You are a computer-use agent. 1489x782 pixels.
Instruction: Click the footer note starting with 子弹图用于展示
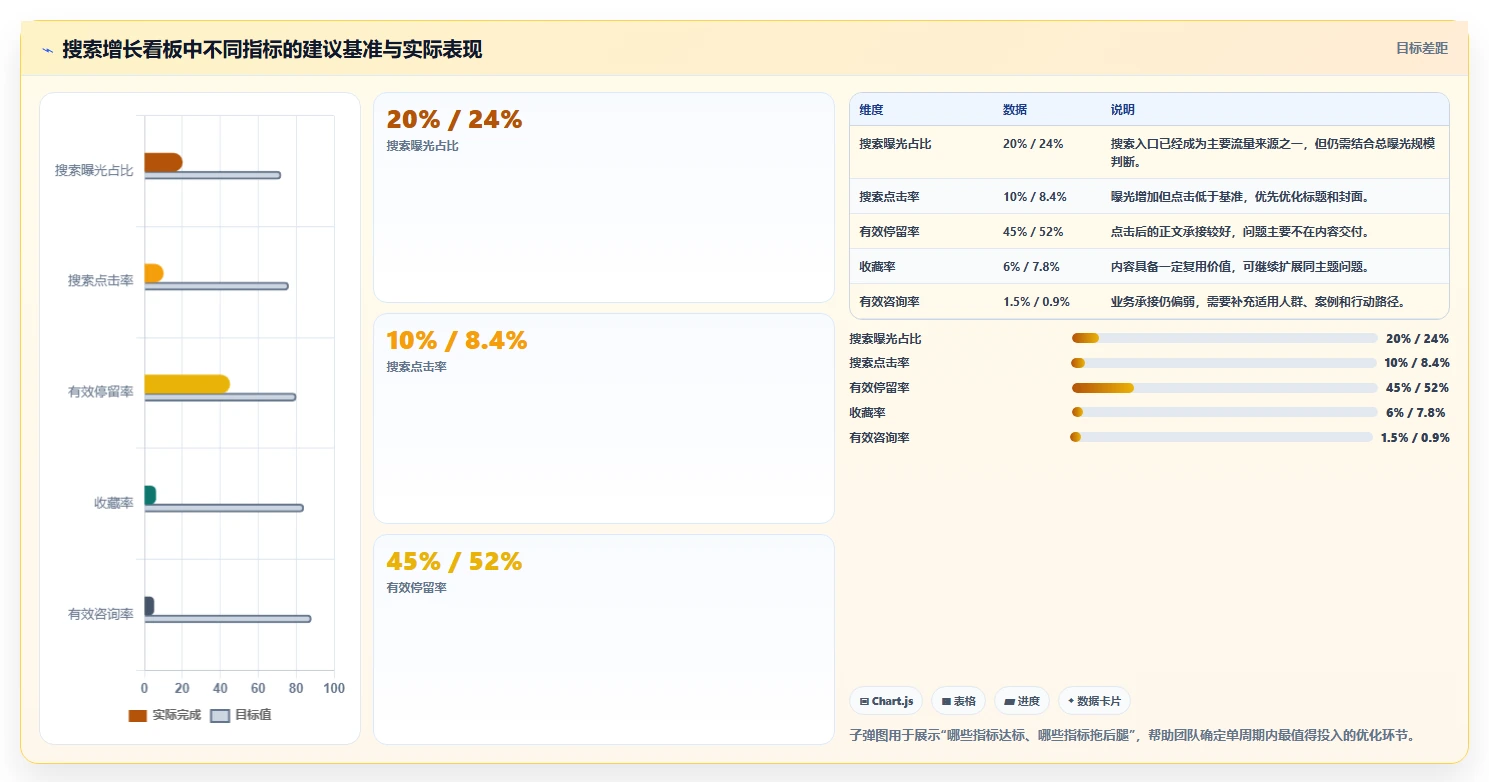(x=1132, y=735)
